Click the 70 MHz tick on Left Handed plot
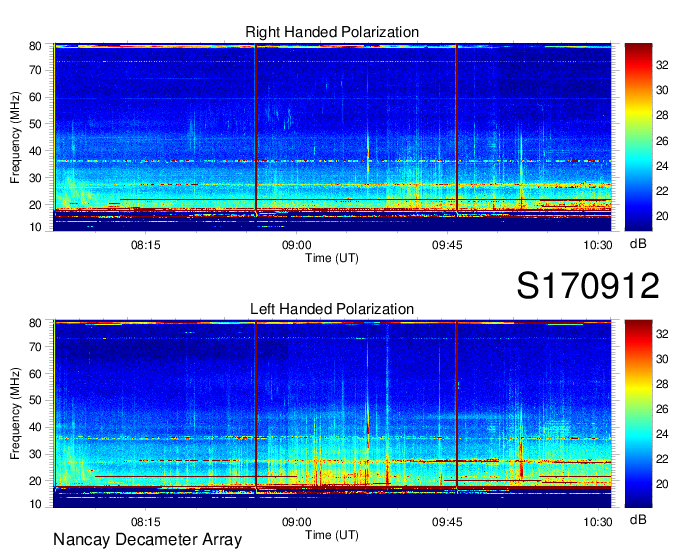 click(x=35, y=347)
